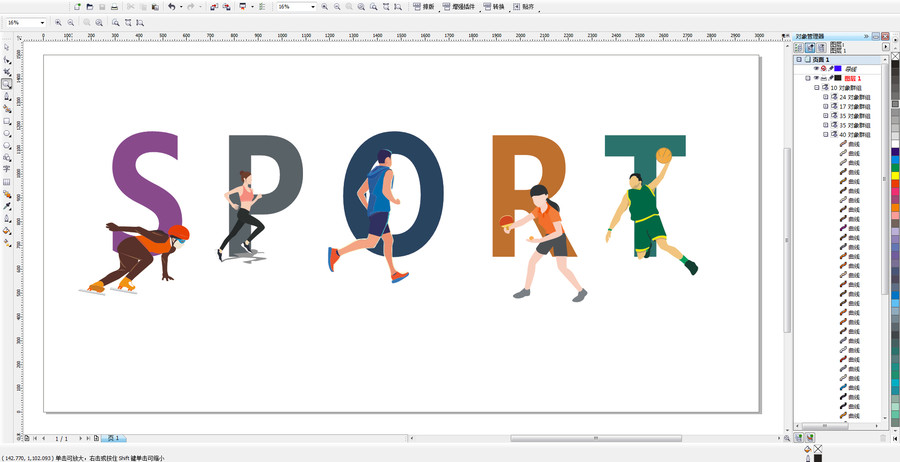Go to previous page arrow
The image size is (900, 462).
click(44, 438)
